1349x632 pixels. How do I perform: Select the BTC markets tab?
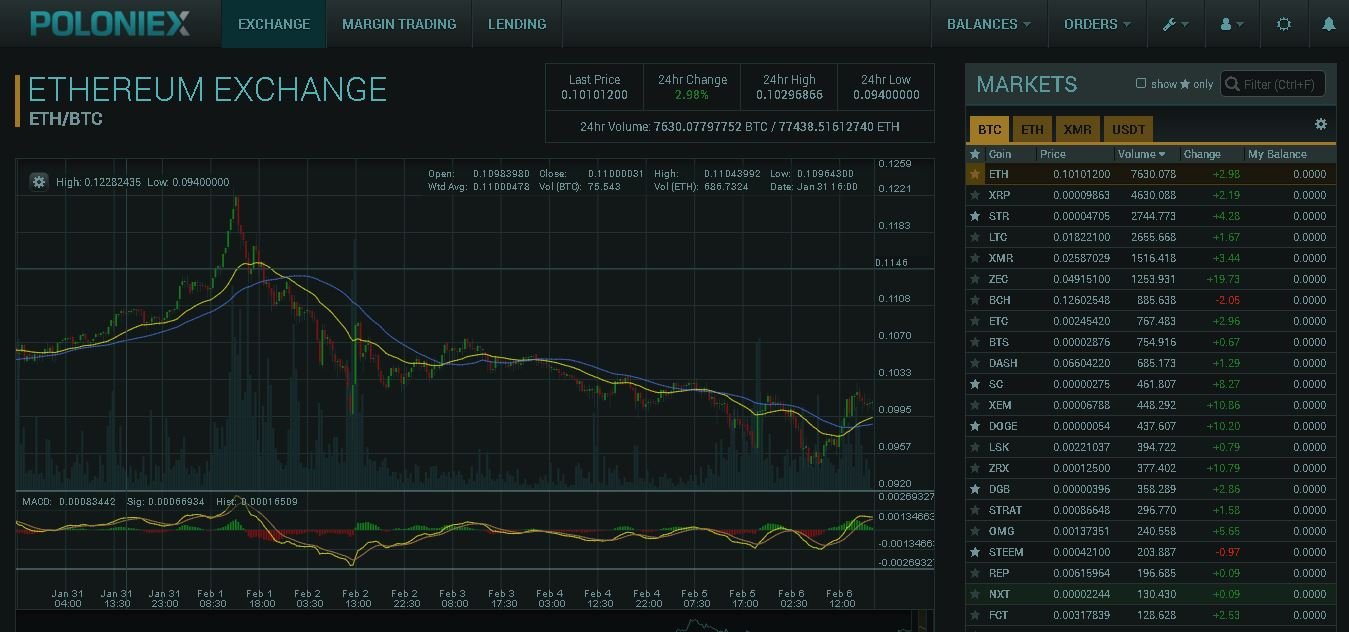coord(989,129)
